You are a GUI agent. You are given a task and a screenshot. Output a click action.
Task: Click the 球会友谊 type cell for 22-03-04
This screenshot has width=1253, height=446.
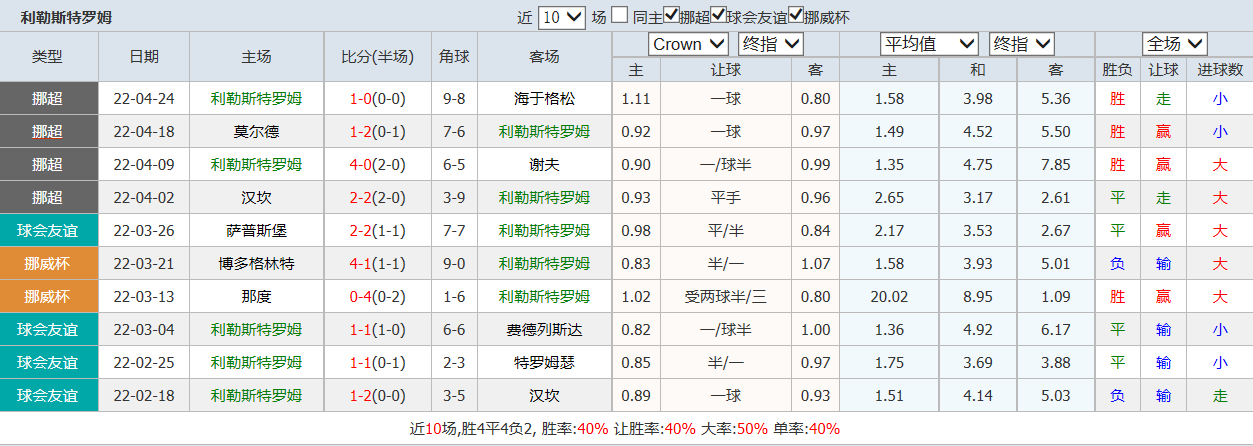(x=49, y=329)
